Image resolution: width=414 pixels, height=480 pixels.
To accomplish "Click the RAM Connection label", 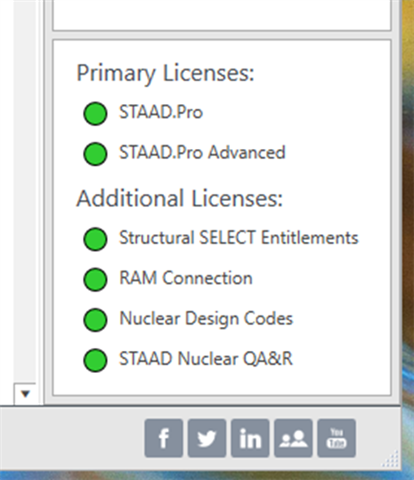I will (x=186, y=278).
